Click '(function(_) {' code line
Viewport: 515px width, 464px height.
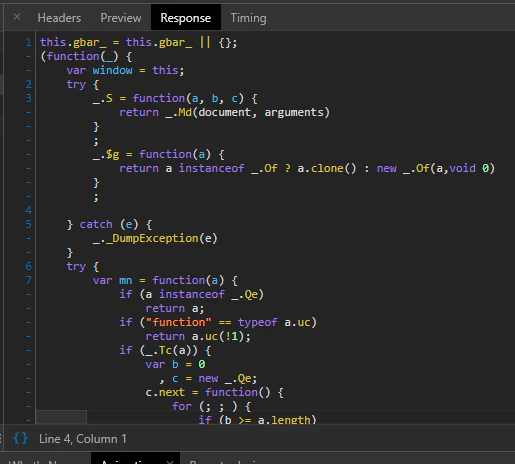(x=86, y=56)
